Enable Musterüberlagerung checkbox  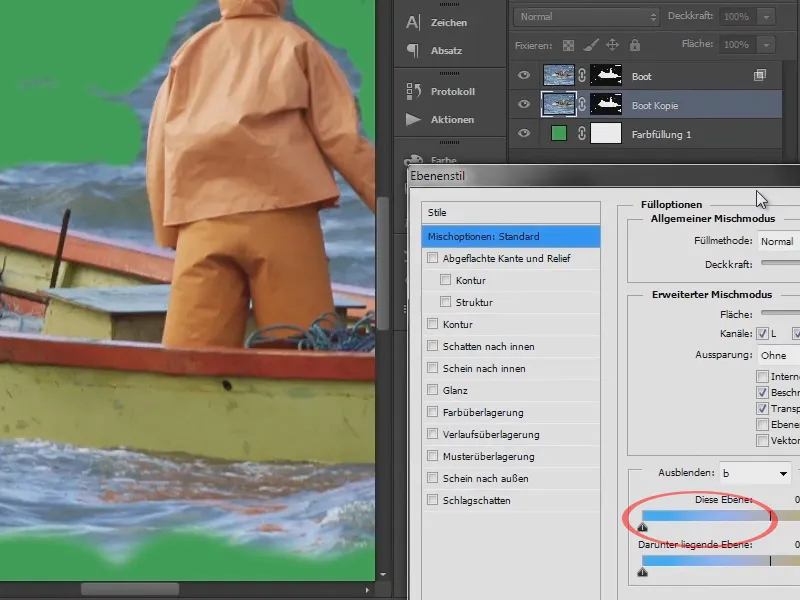click(433, 456)
